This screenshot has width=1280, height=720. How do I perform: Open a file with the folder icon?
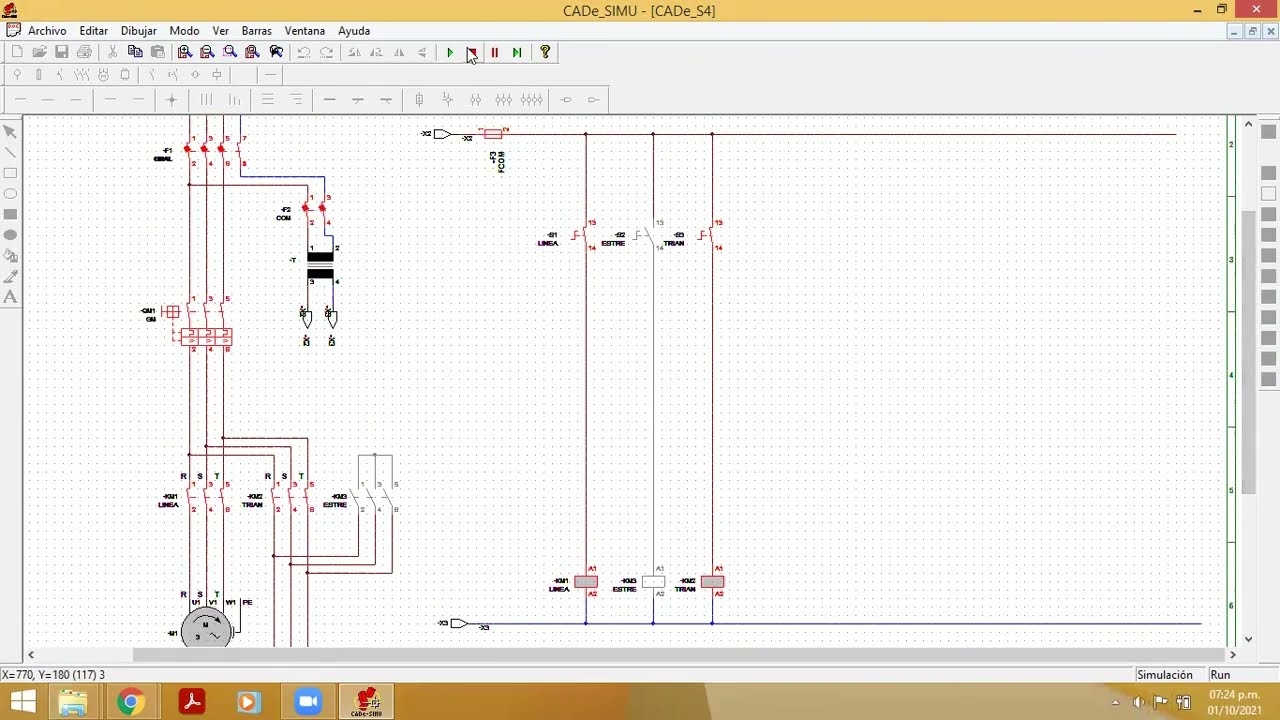39,52
